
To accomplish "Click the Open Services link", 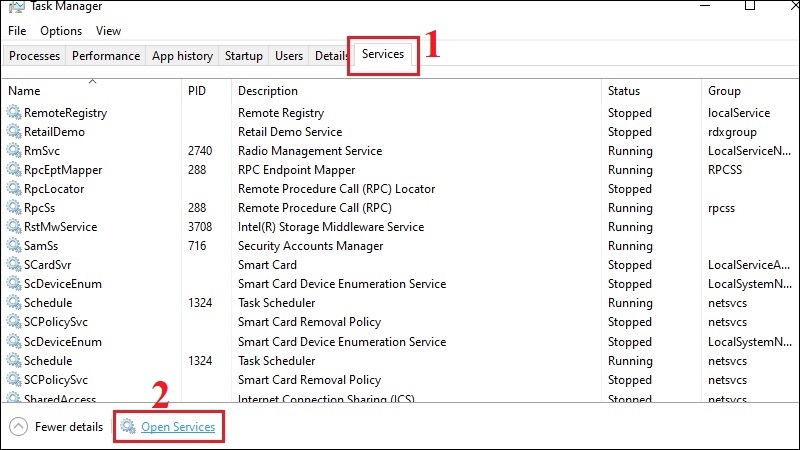I will [178, 427].
